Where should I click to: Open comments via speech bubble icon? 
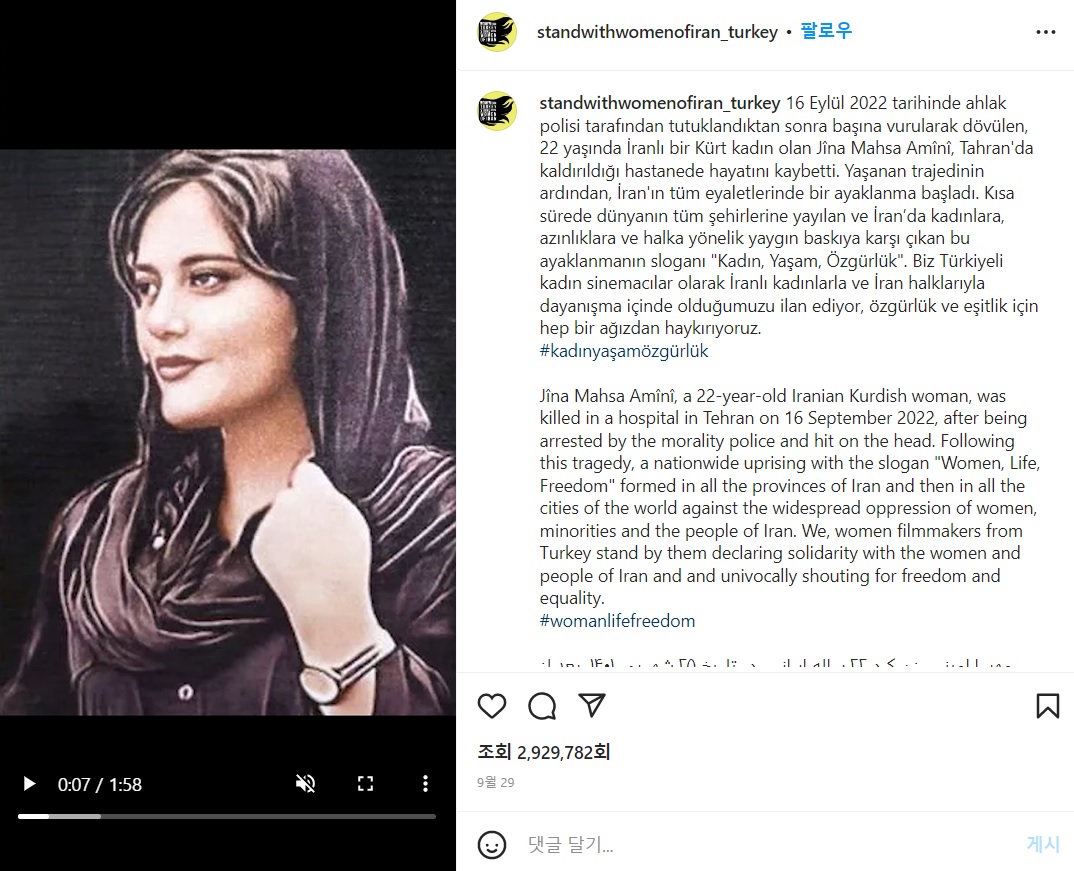(542, 706)
